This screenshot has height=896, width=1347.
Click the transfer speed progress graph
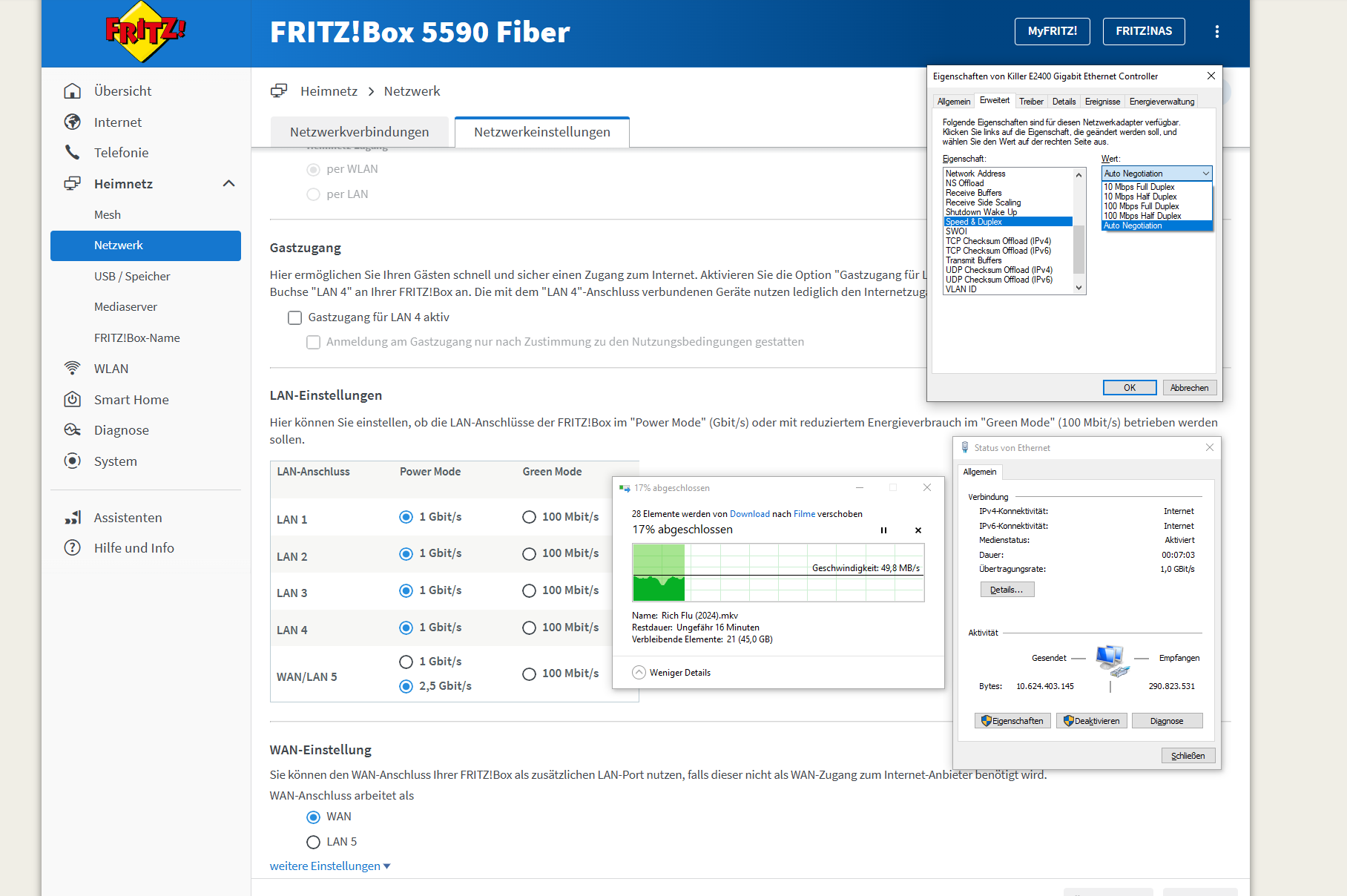coord(778,572)
